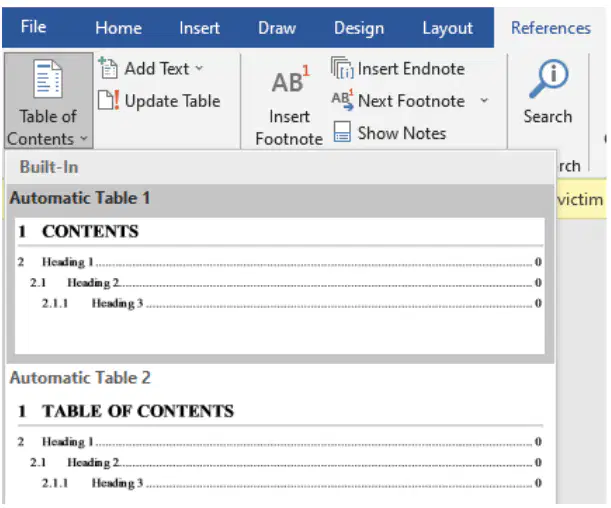Click the Built-In section header

(x=49, y=167)
